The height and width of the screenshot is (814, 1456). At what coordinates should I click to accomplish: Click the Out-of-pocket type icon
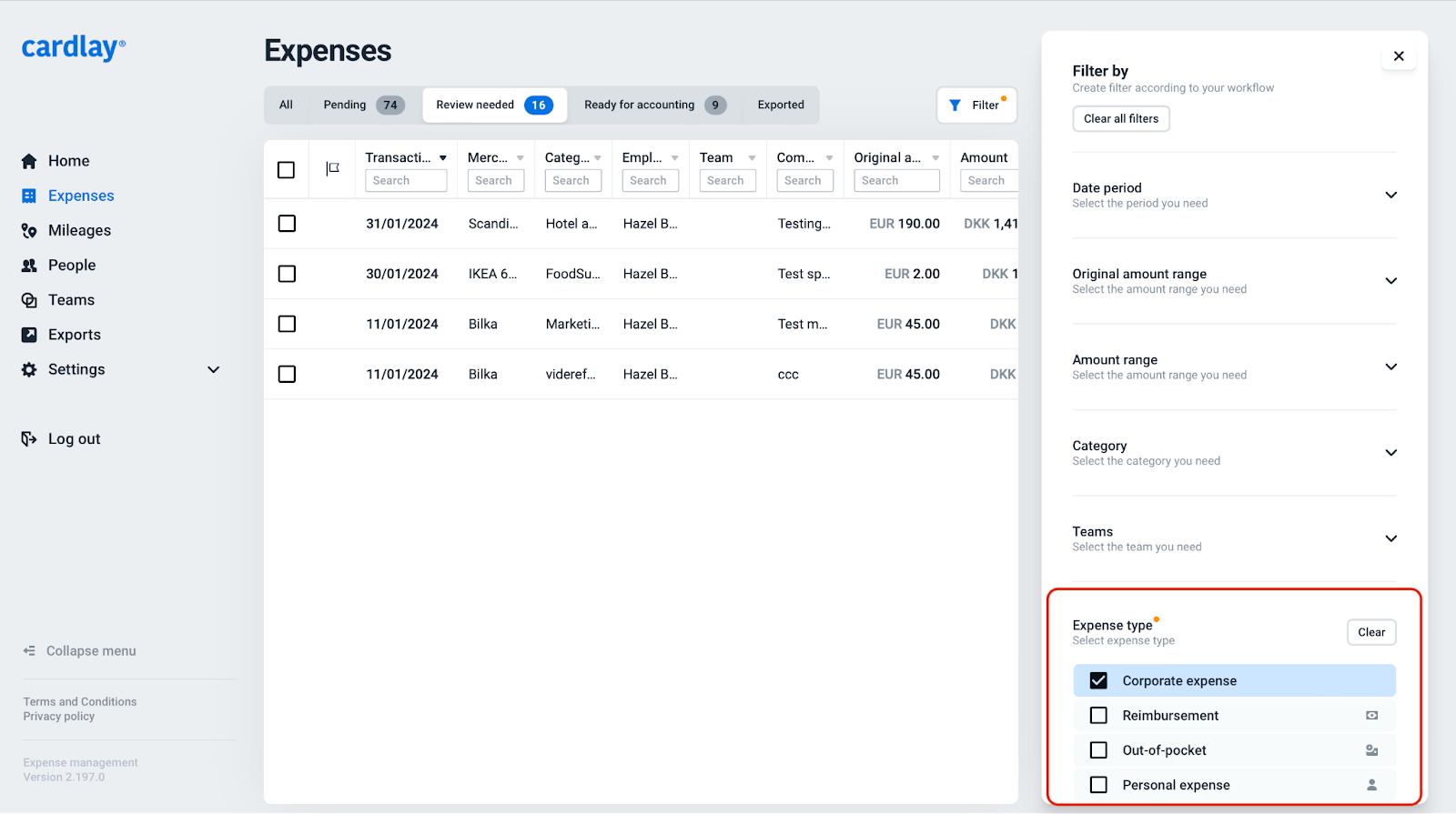pos(1371,750)
